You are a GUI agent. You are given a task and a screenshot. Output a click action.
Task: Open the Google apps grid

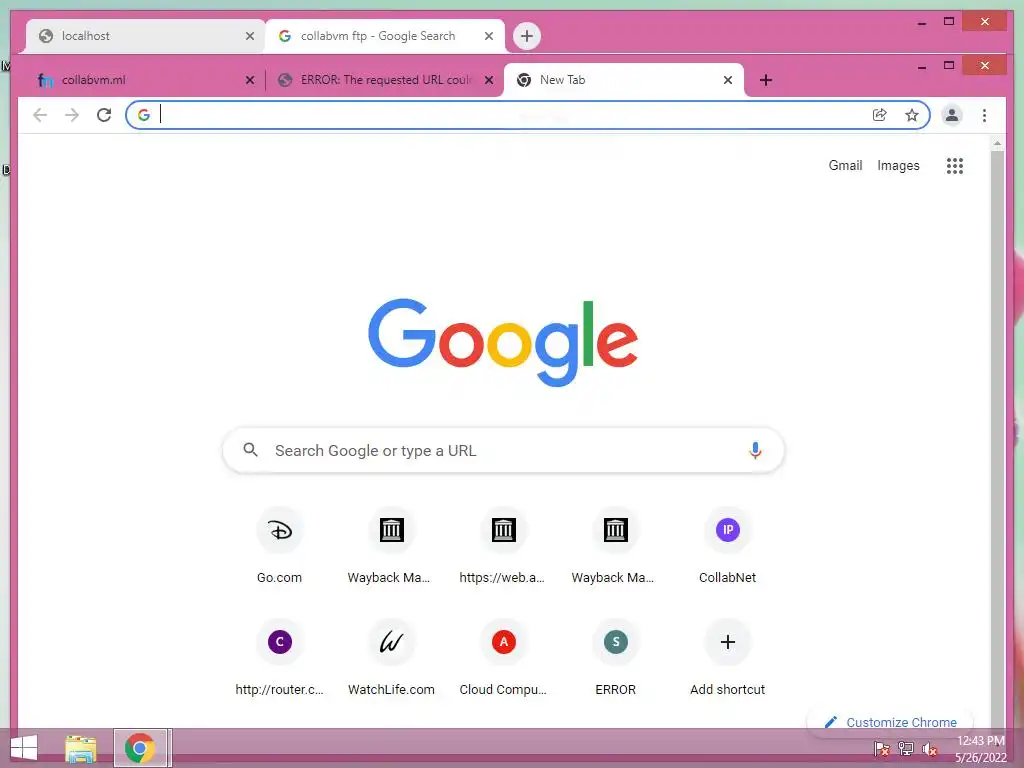955,166
